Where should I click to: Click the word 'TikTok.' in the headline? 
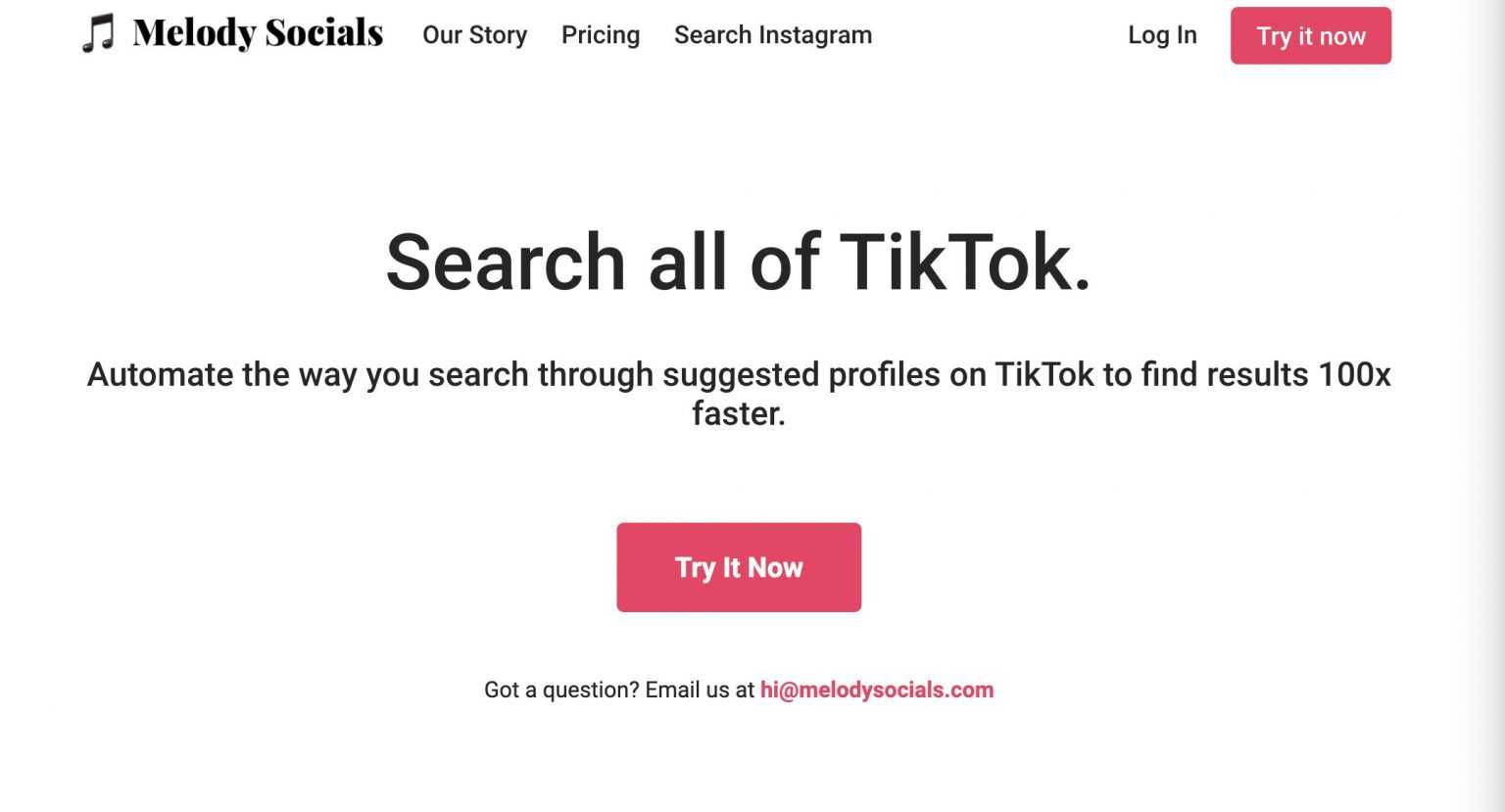pyautogui.click(x=964, y=262)
